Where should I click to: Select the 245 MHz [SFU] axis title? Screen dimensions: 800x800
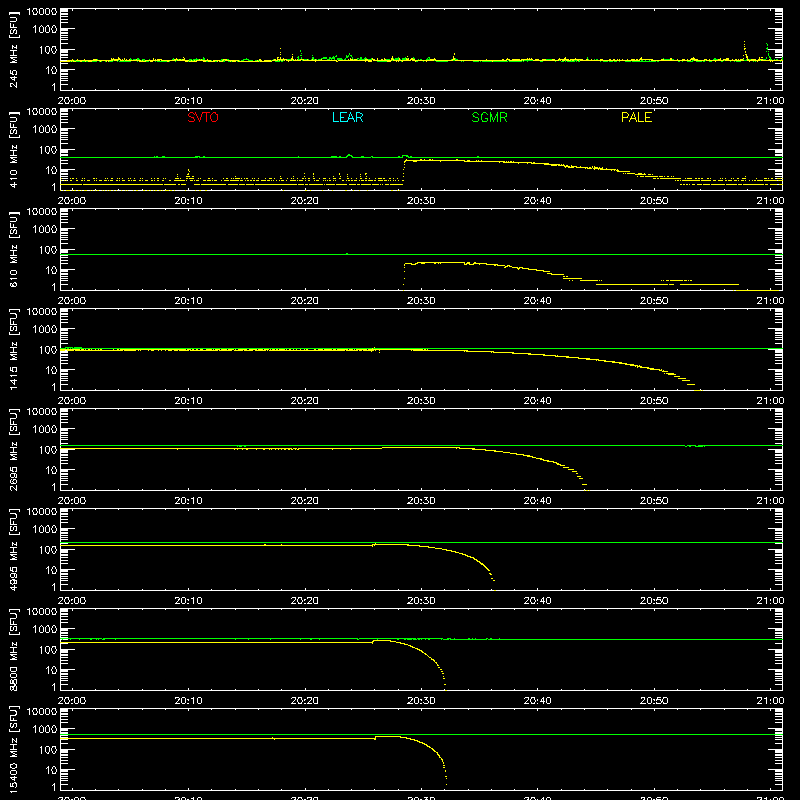click(14, 49)
